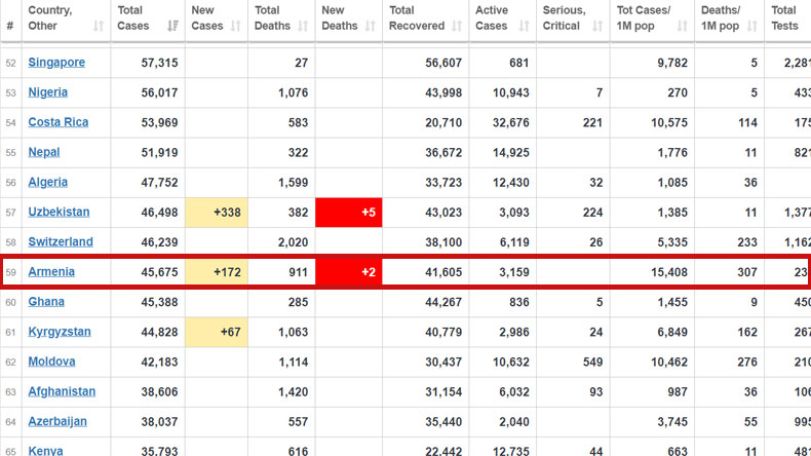Select Singapore active cases 681

pos(519,63)
